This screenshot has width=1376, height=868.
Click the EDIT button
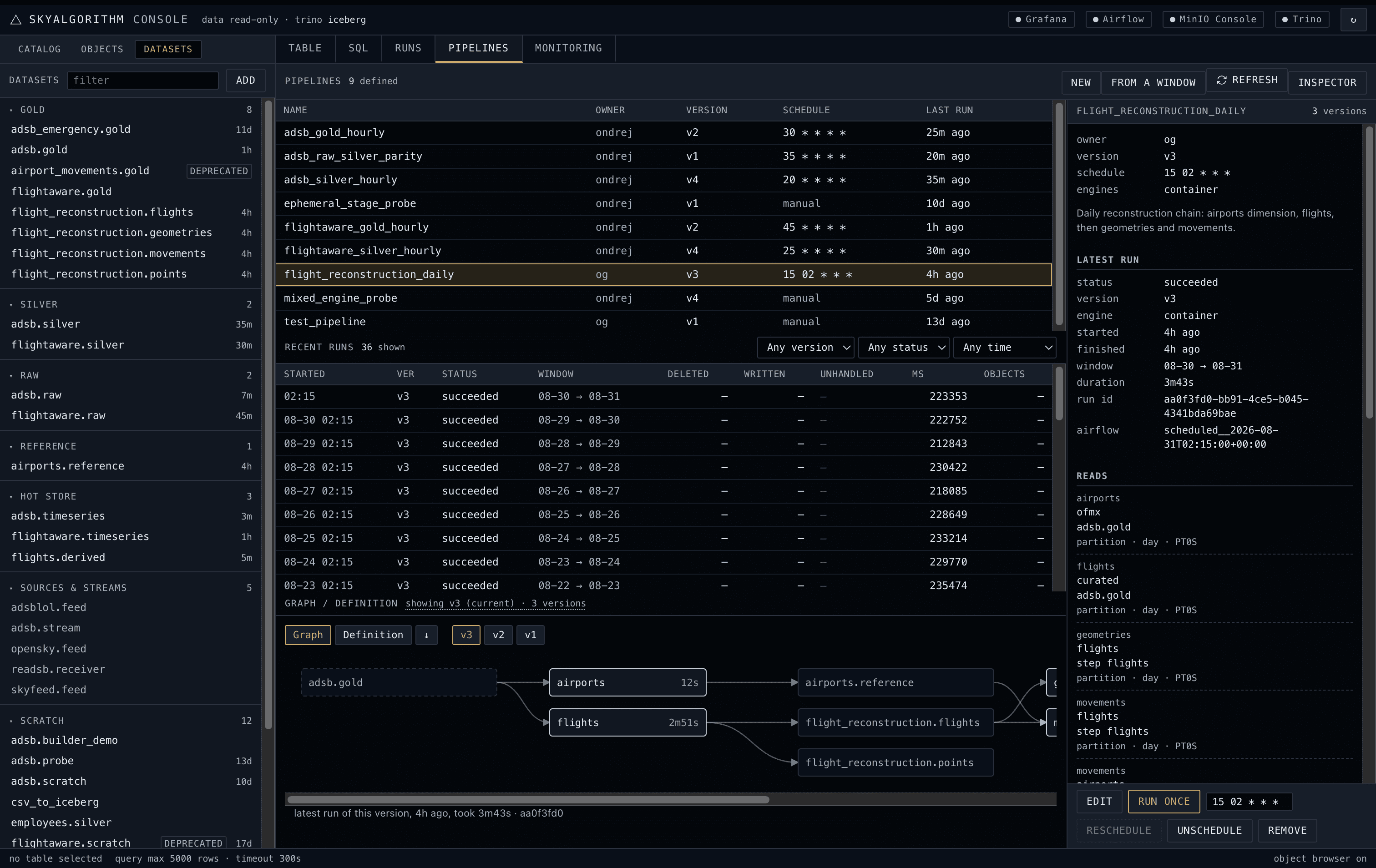(x=1099, y=801)
